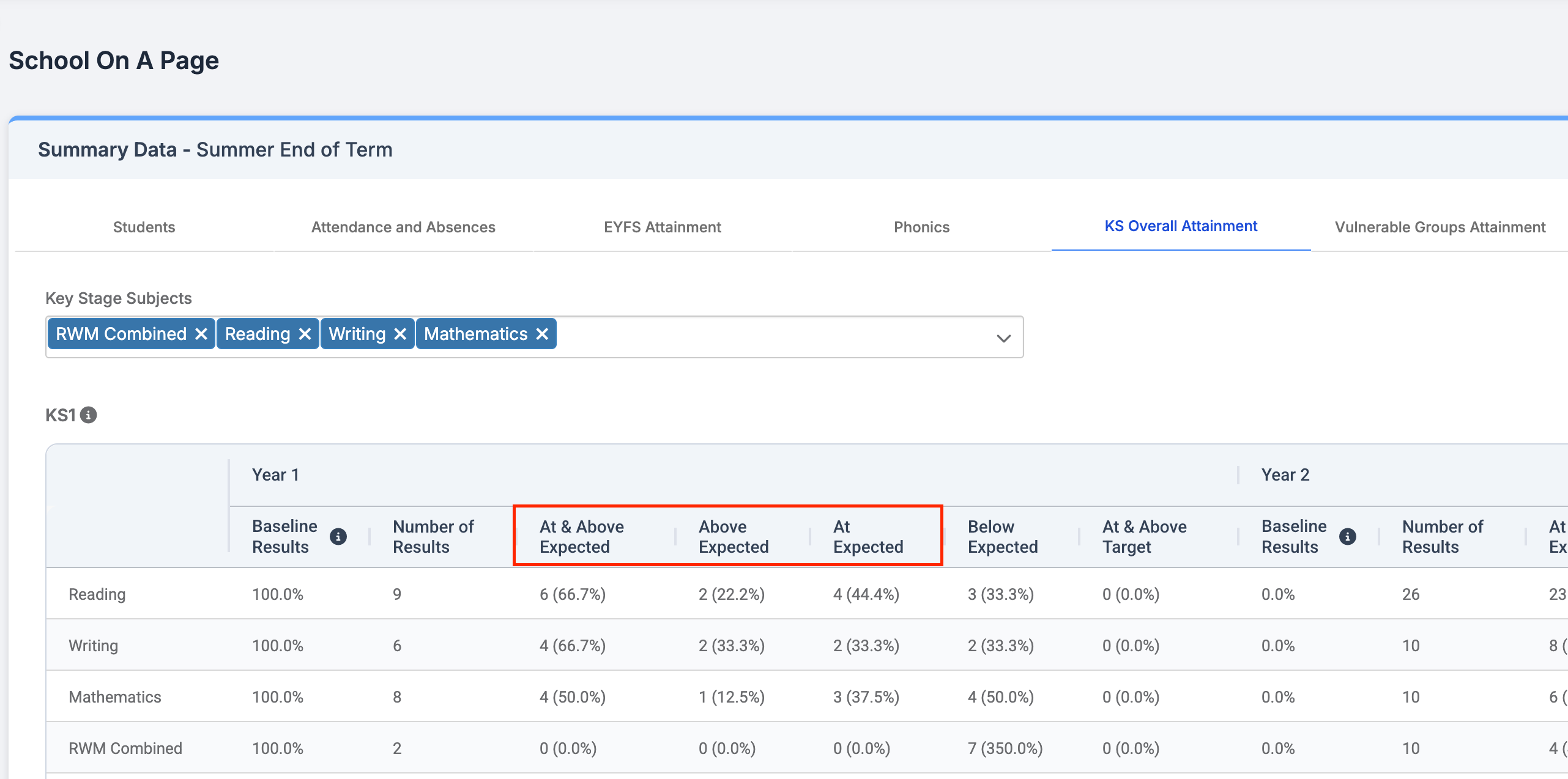Remove the Mathematics subject tag
The width and height of the screenshot is (1568, 779).
click(x=541, y=334)
